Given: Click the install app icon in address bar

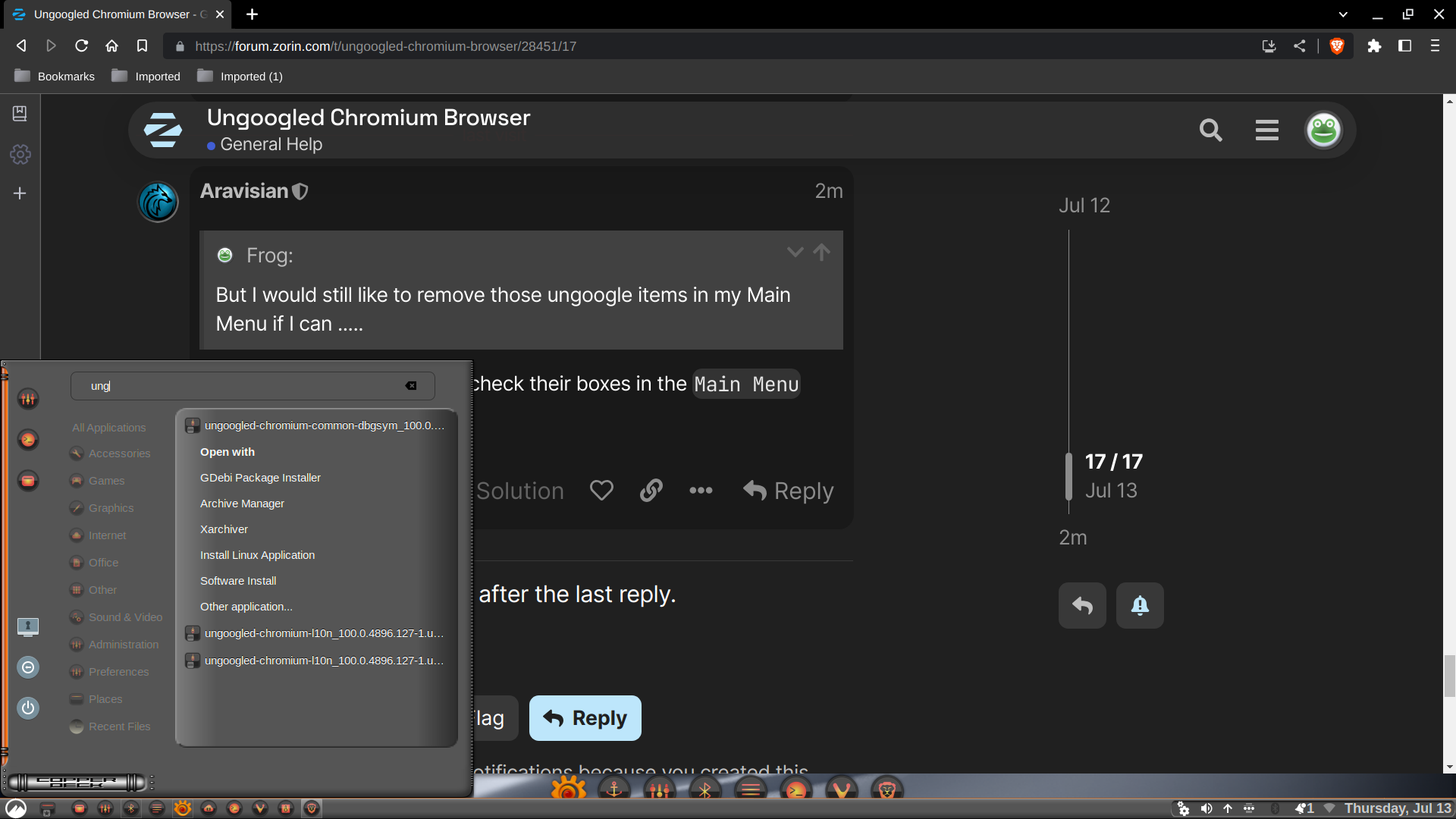Looking at the screenshot, I should point(1269,46).
